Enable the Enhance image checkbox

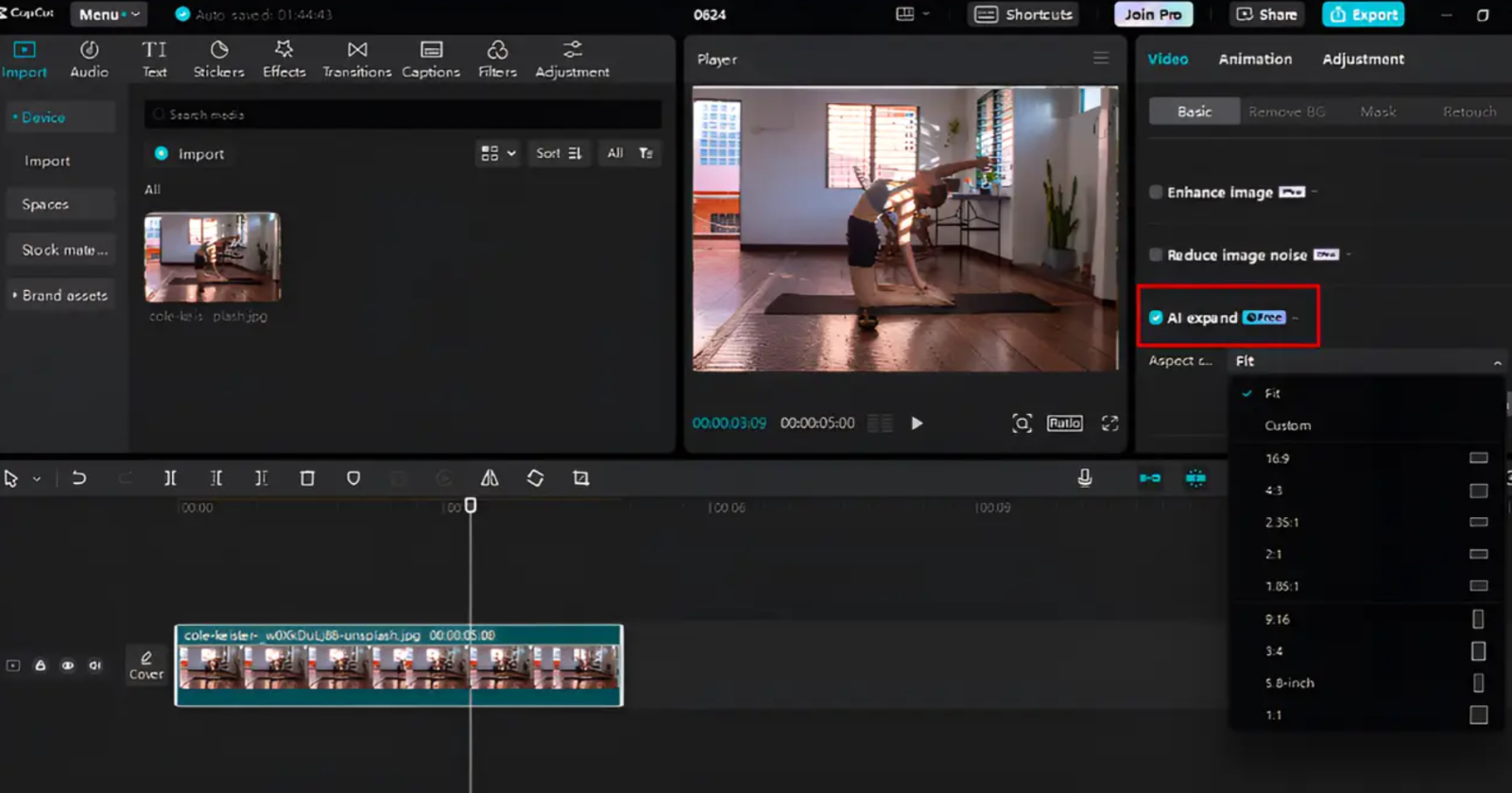(x=1156, y=192)
